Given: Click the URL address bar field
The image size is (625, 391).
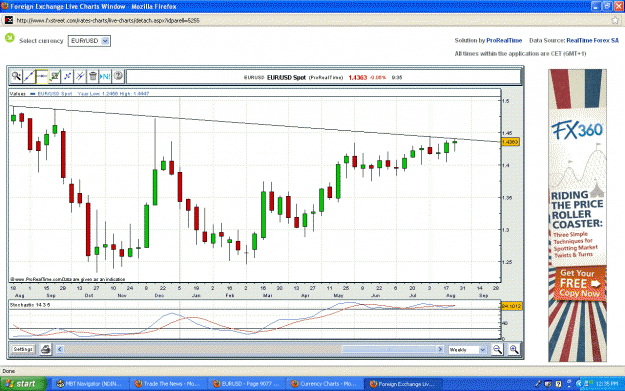Looking at the screenshot, I should pyautogui.click(x=311, y=20).
